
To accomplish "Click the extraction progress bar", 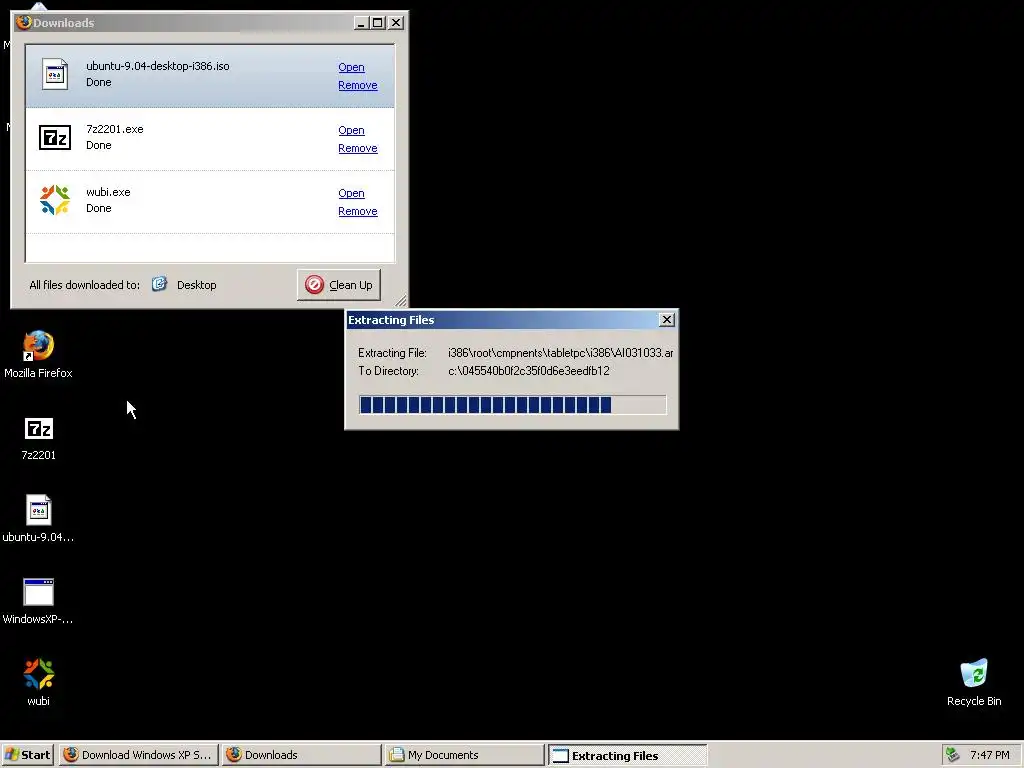I will click(513, 405).
